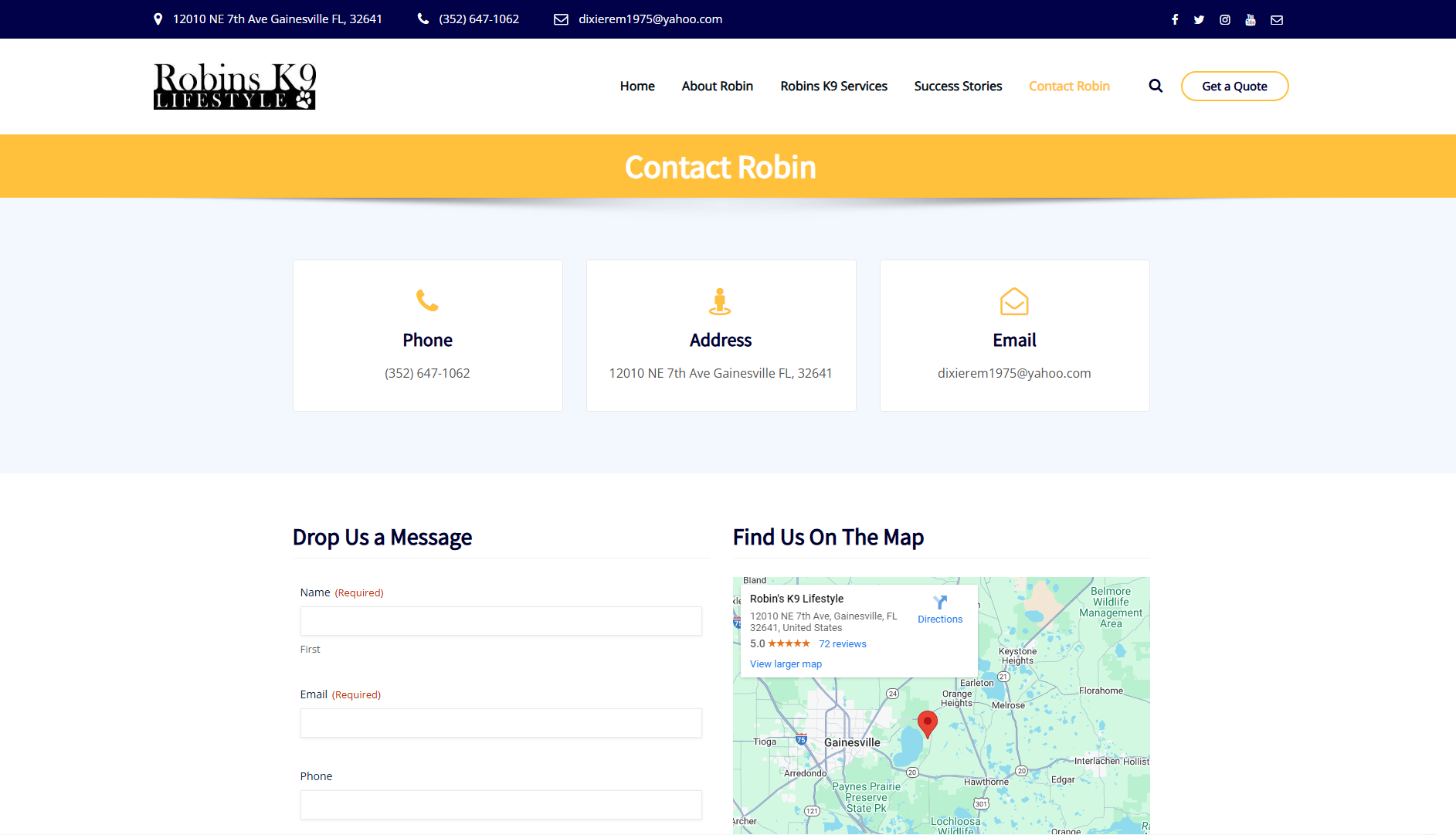Screen dimensions: 1456x835
Task: Click the location pin icon in top bar
Action: point(158,19)
